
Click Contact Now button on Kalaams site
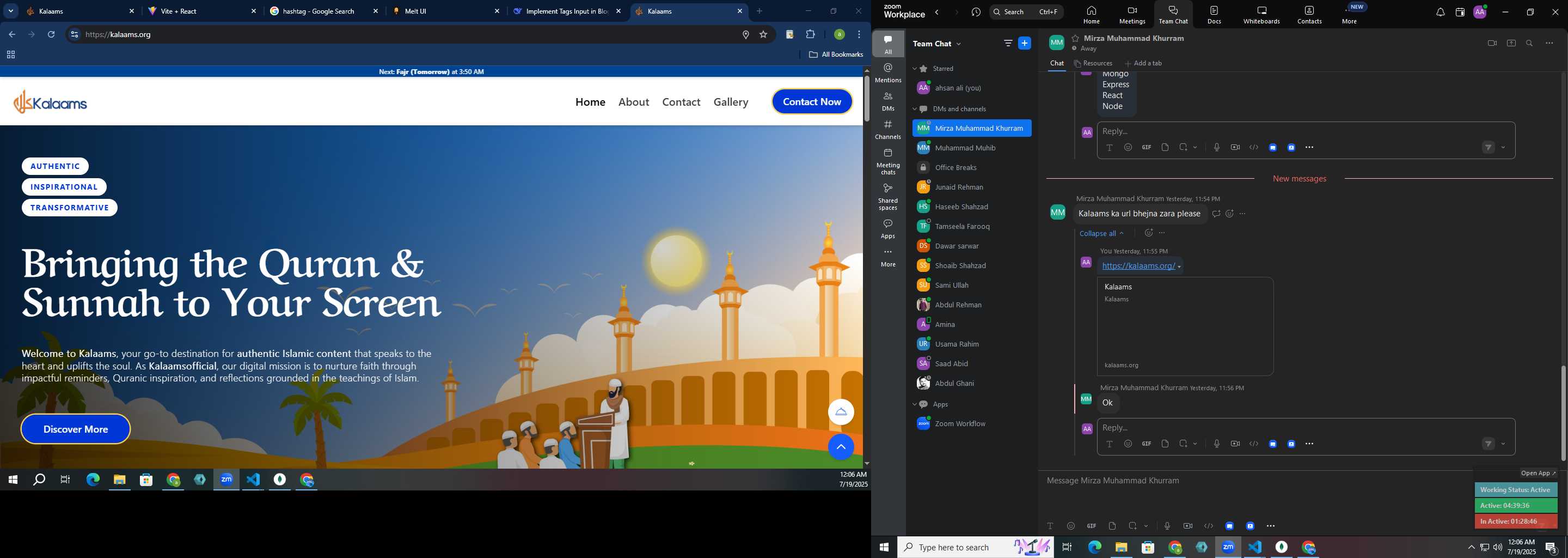(x=812, y=102)
